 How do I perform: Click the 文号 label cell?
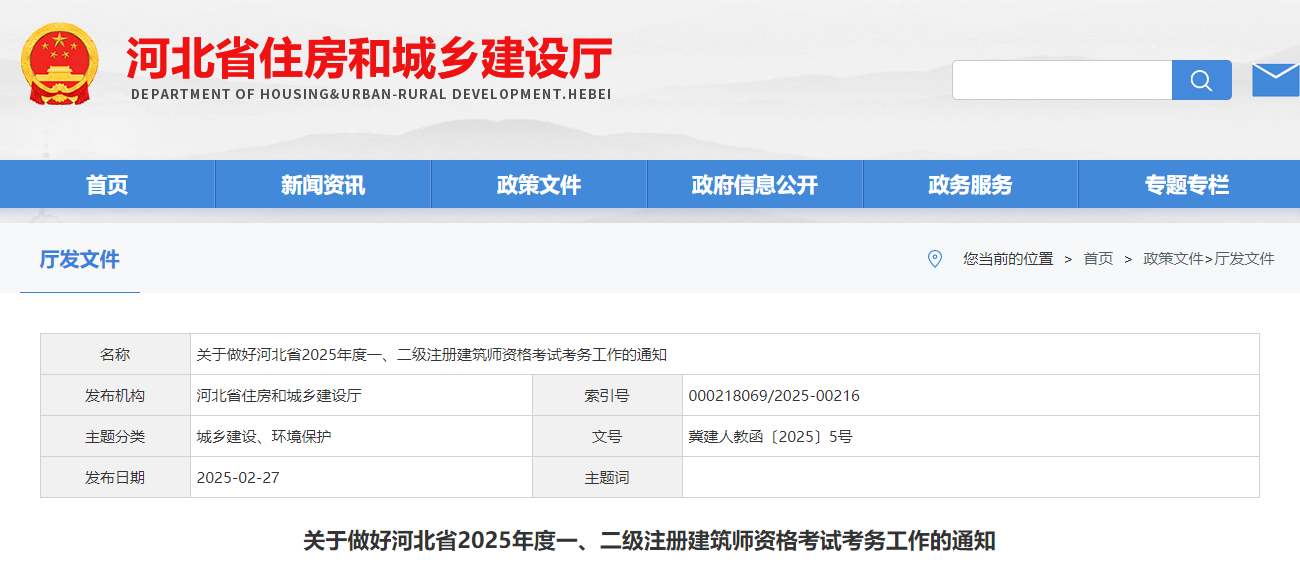tap(607, 436)
